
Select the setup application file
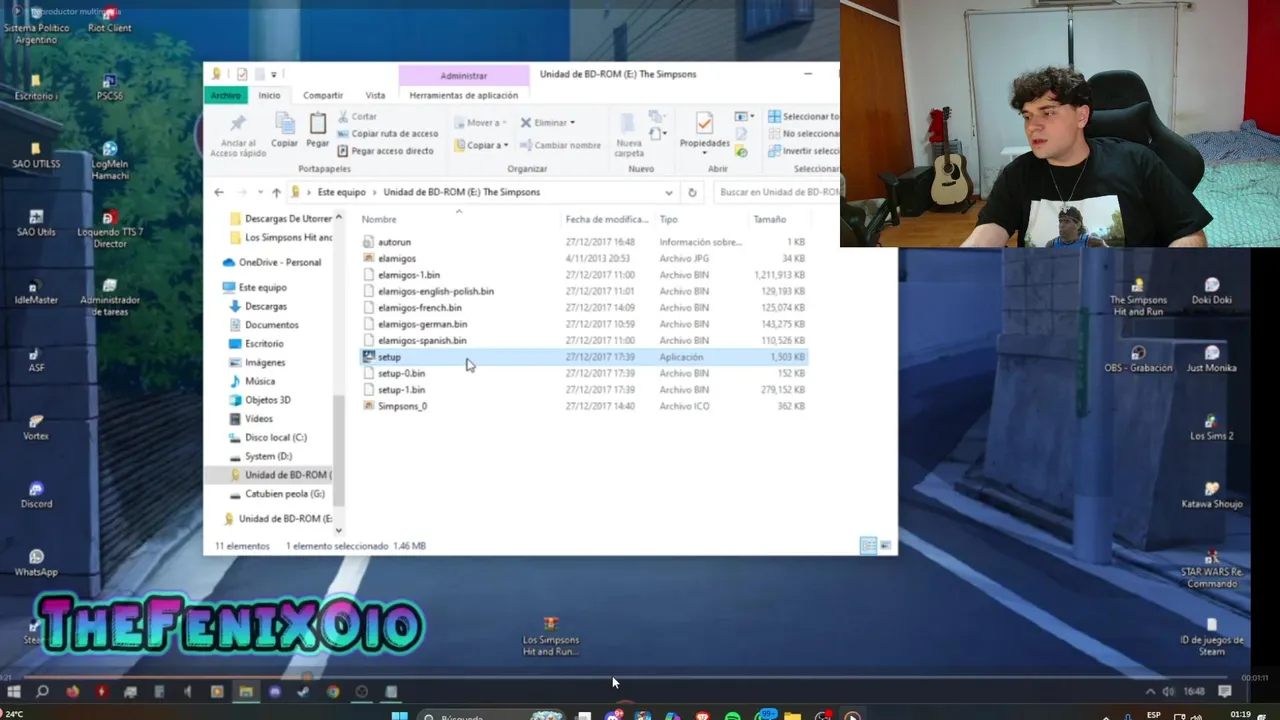tap(583, 357)
